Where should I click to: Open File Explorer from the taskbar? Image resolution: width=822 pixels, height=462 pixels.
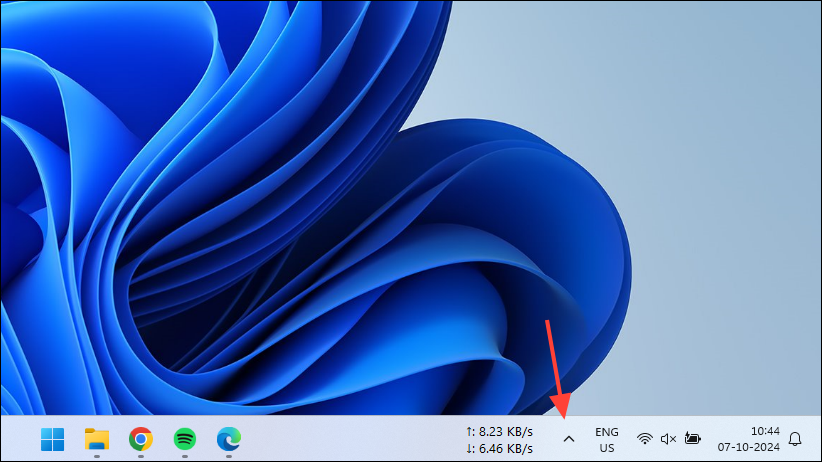coord(97,439)
